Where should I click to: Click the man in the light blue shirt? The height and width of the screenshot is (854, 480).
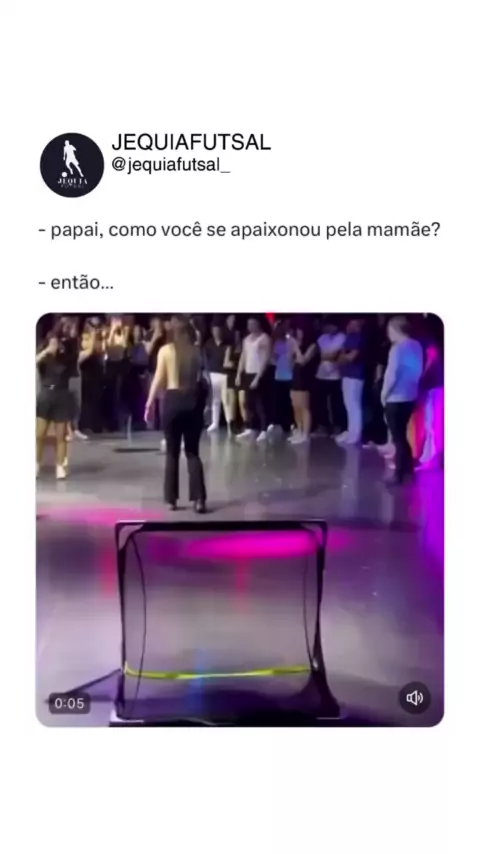(402, 400)
